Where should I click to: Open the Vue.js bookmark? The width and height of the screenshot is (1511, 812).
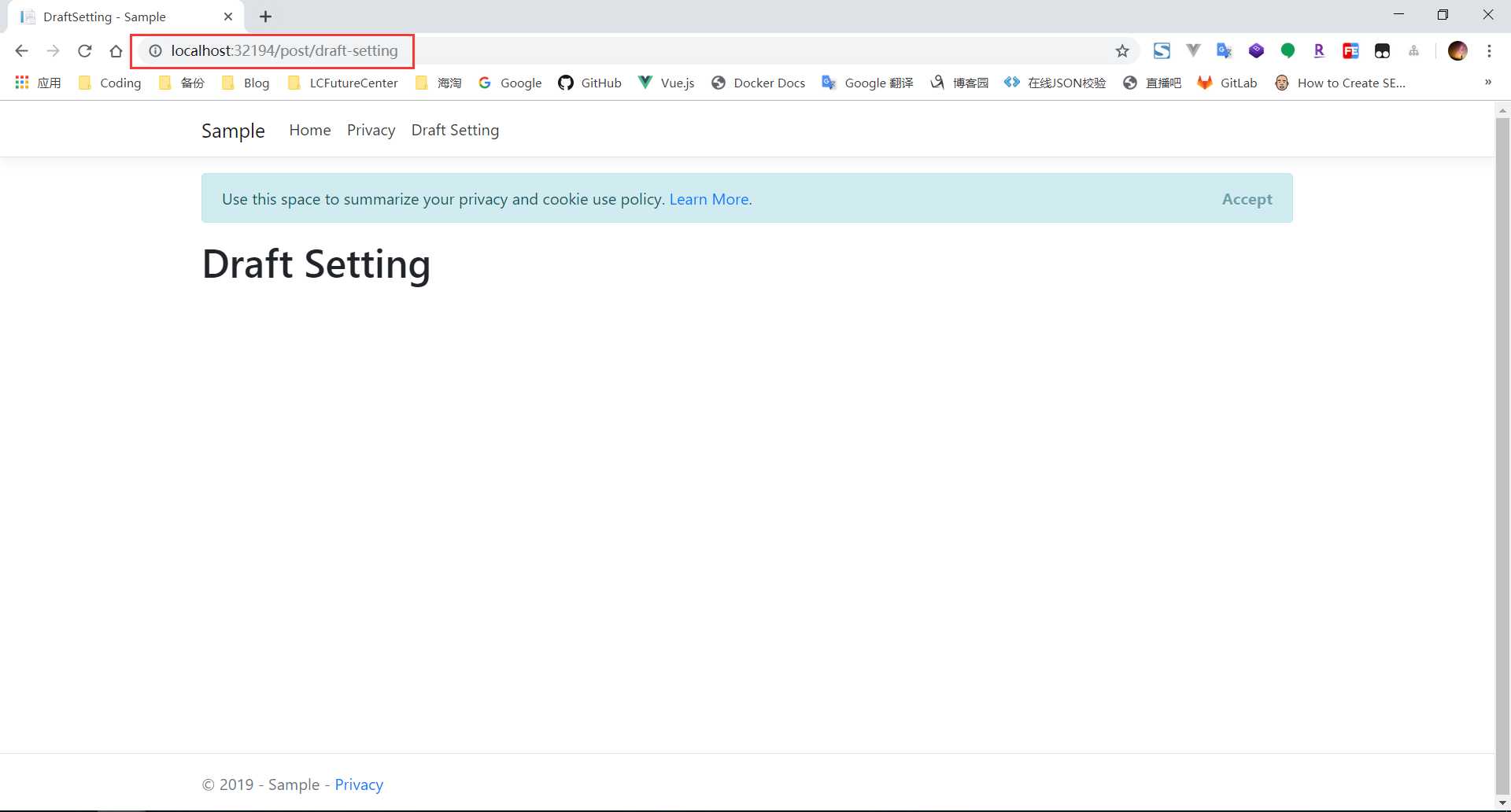tap(666, 83)
